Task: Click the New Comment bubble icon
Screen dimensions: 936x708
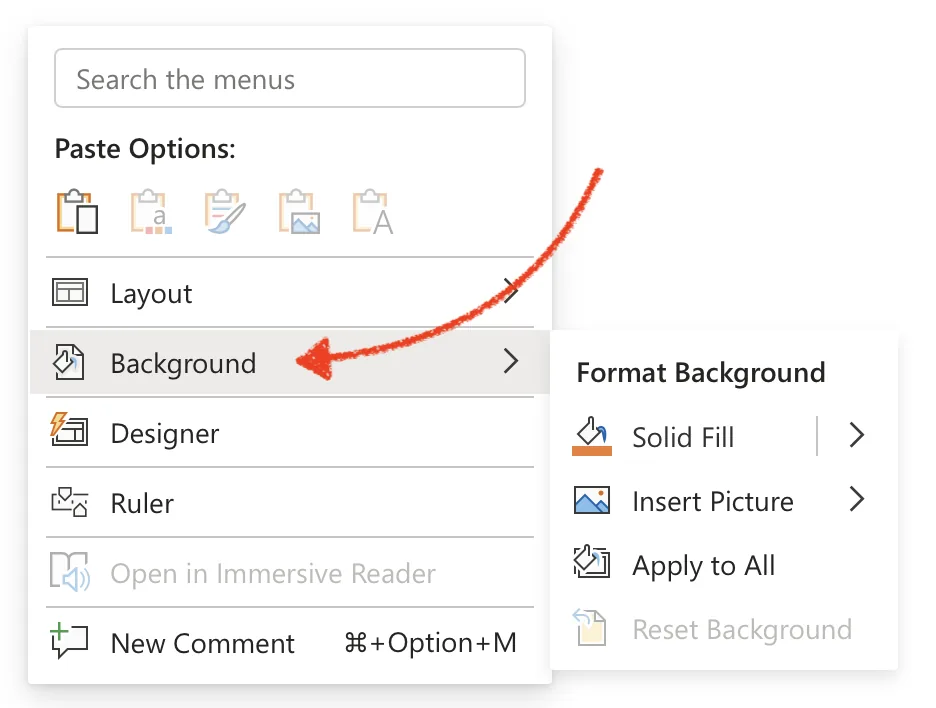Action: (x=70, y=641)
